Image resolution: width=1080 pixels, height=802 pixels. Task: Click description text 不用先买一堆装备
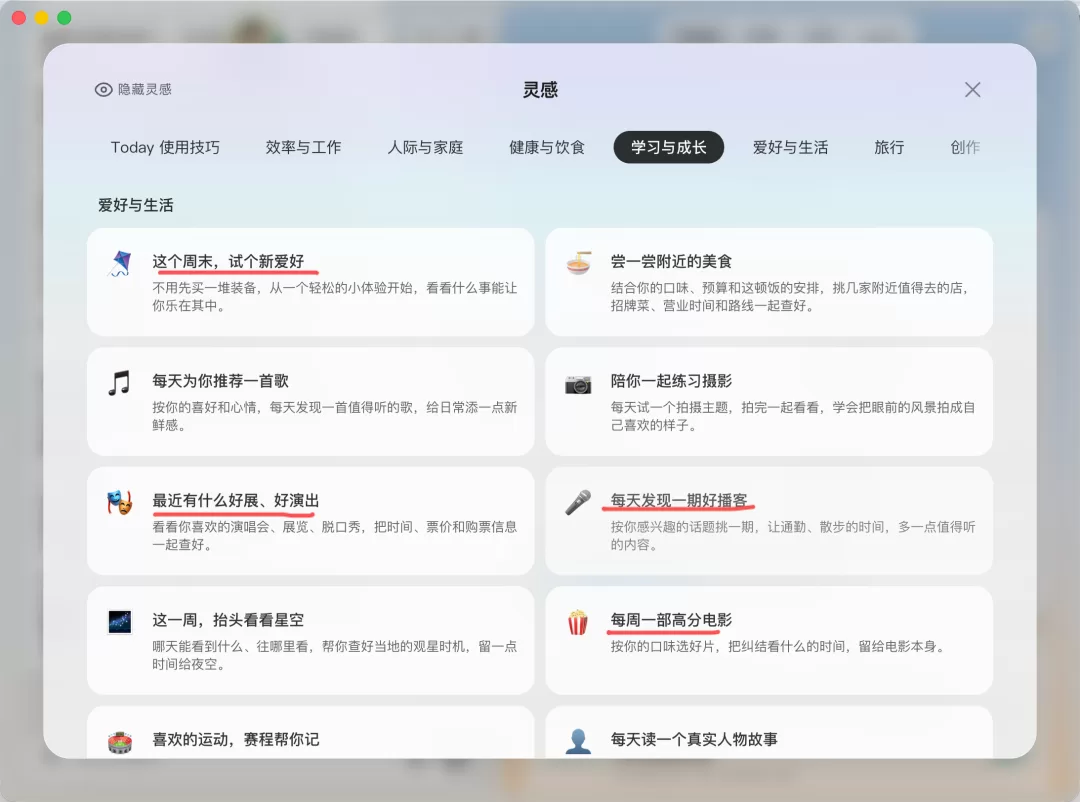tap(335, 297)
